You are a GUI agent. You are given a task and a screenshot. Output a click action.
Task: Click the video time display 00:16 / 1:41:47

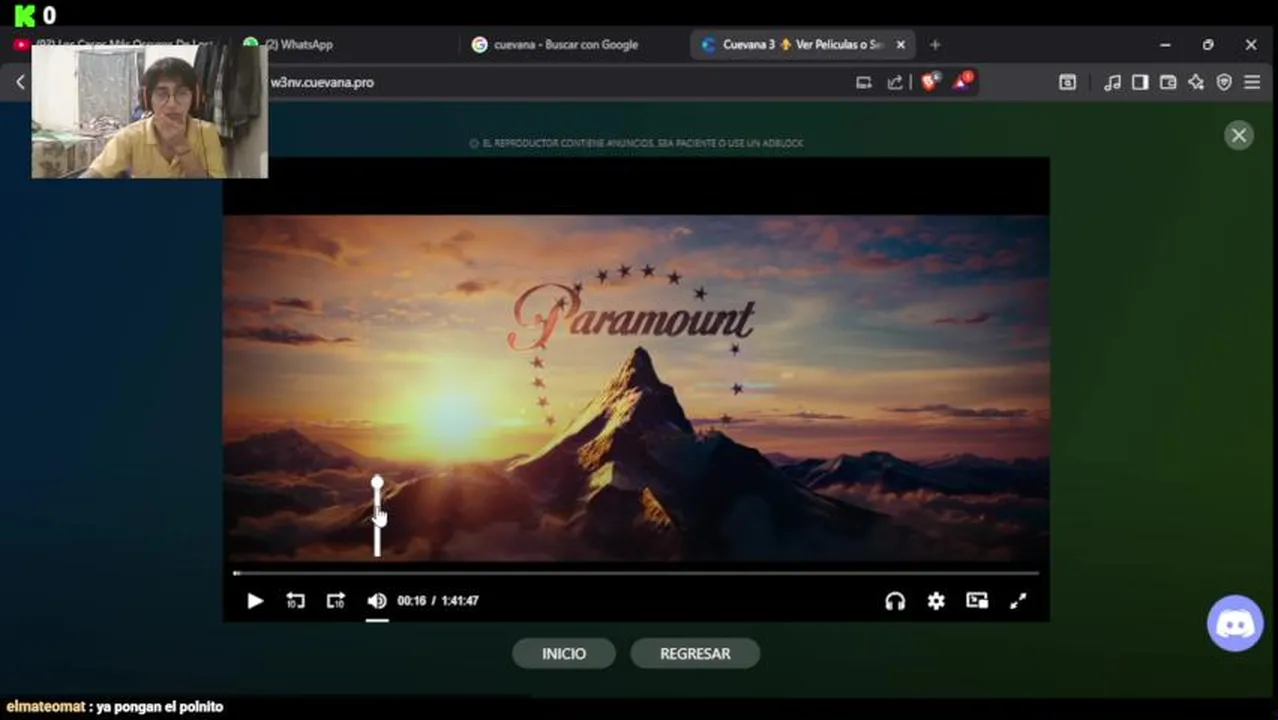tap(438, 601)
